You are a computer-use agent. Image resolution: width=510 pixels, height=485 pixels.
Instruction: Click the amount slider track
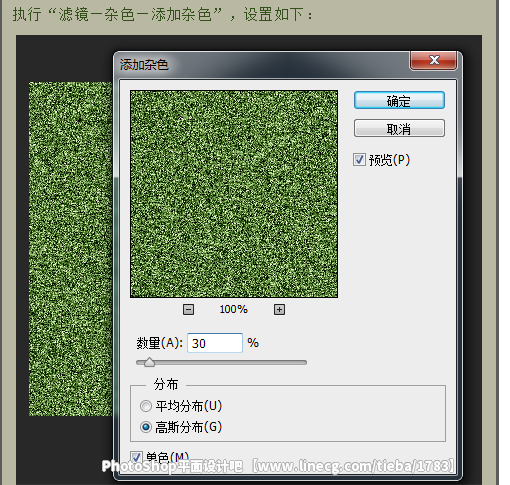coord(221,362)
